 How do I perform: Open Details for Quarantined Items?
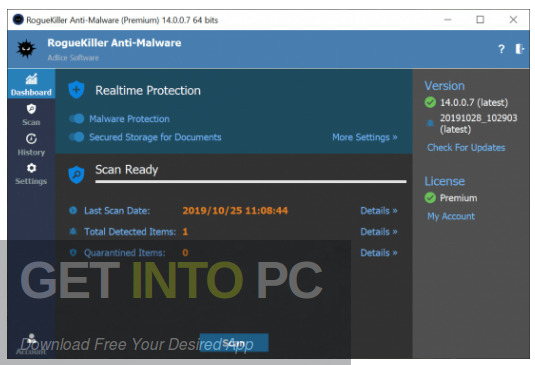[379, 253]
